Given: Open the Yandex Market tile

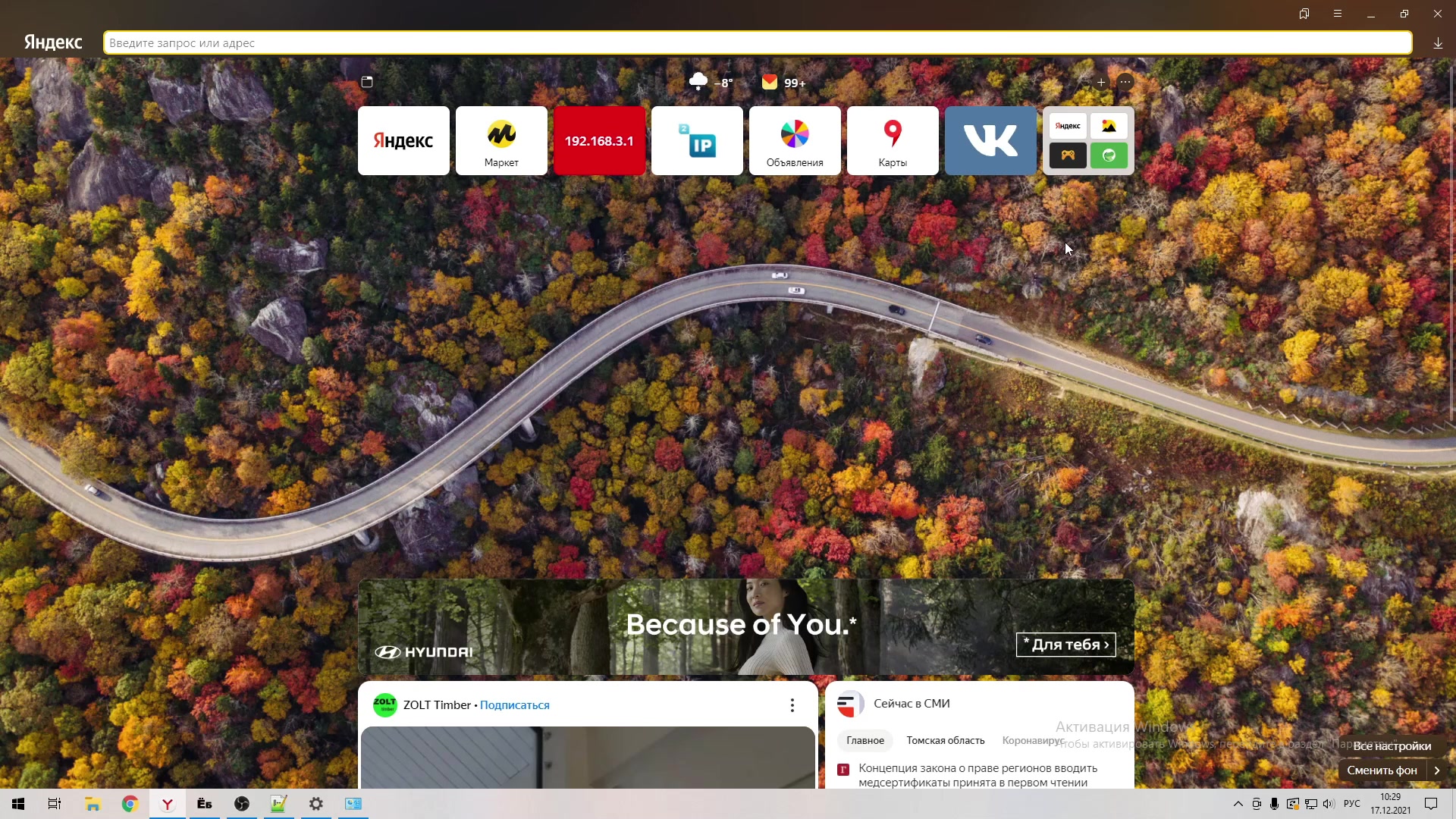Looking at the screenshot, I should click(x=501, y=140).
